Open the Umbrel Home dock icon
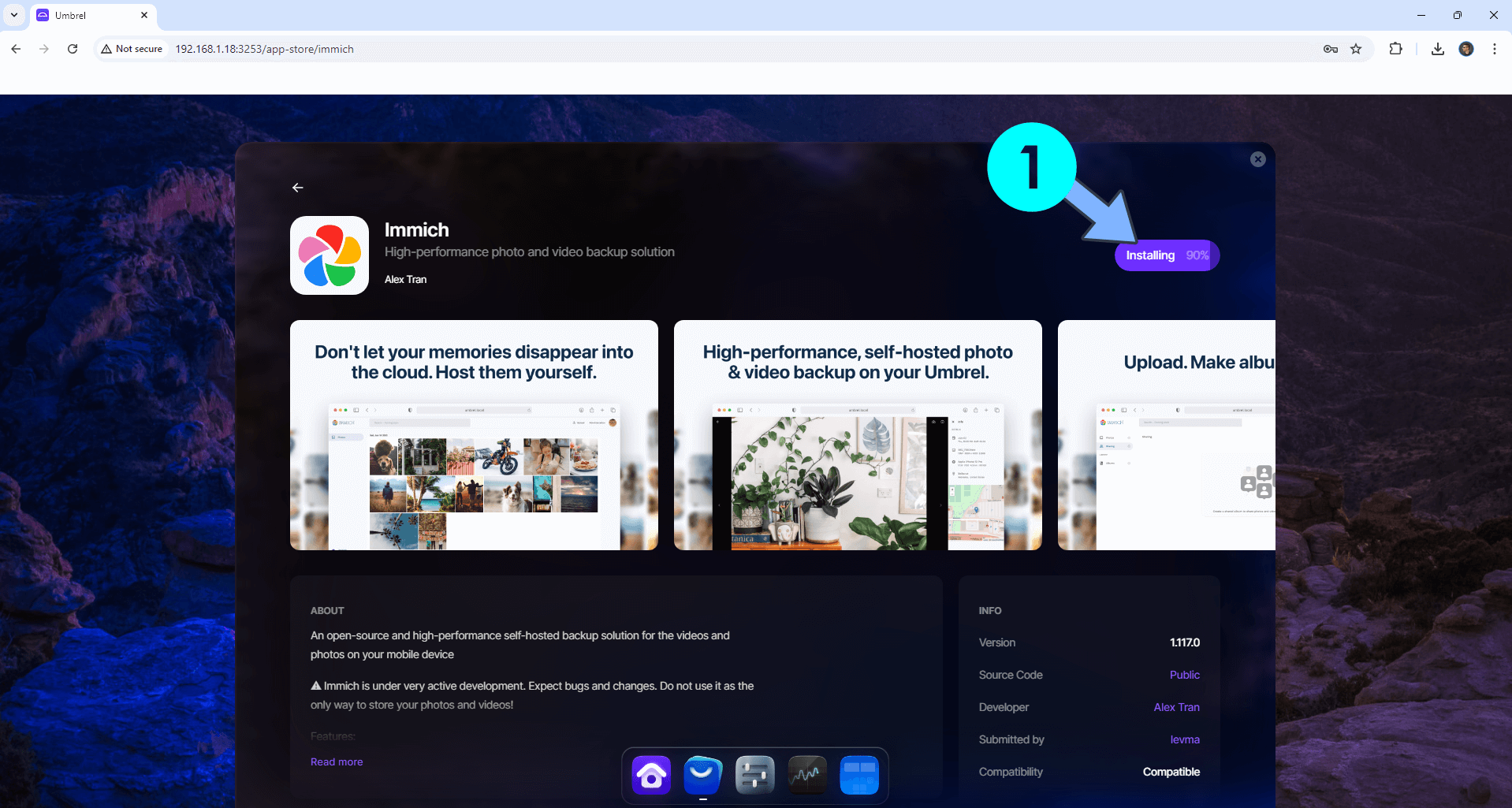Screen dimensions: 1512x808 point(651,776)
